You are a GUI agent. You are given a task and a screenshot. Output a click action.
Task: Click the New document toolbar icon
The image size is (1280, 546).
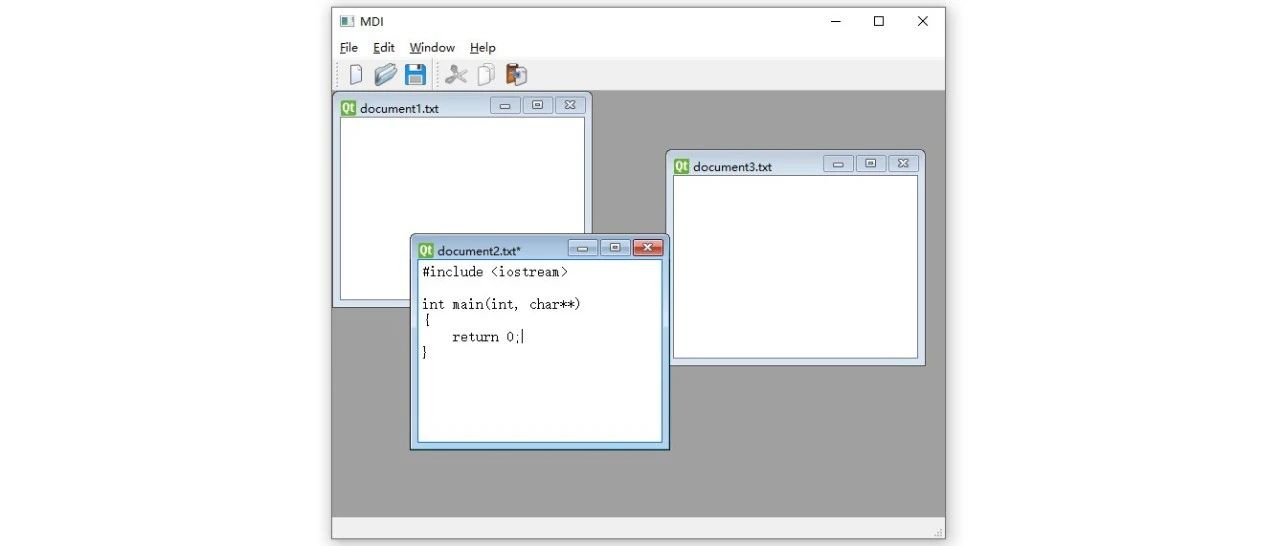[x=356, y=74]
